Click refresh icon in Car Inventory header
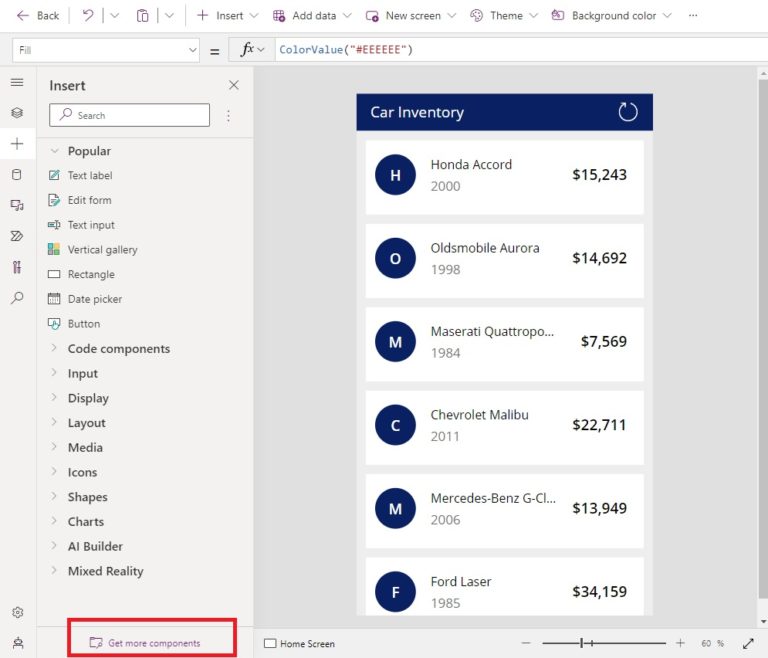This screenshot has height=658, width=768. coord(628,112)
